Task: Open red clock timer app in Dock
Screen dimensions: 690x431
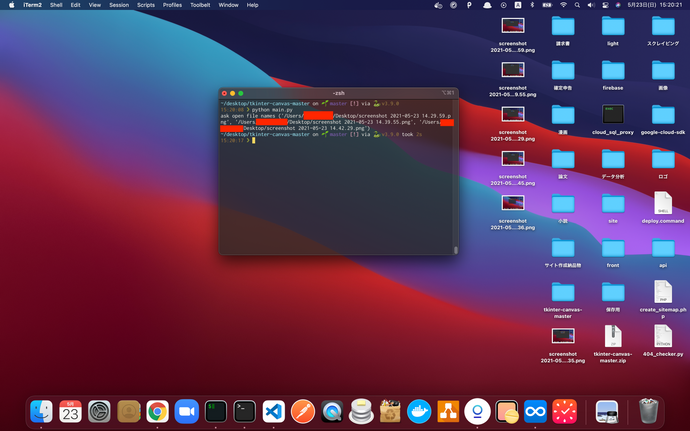Action: (x=564, y=412)
